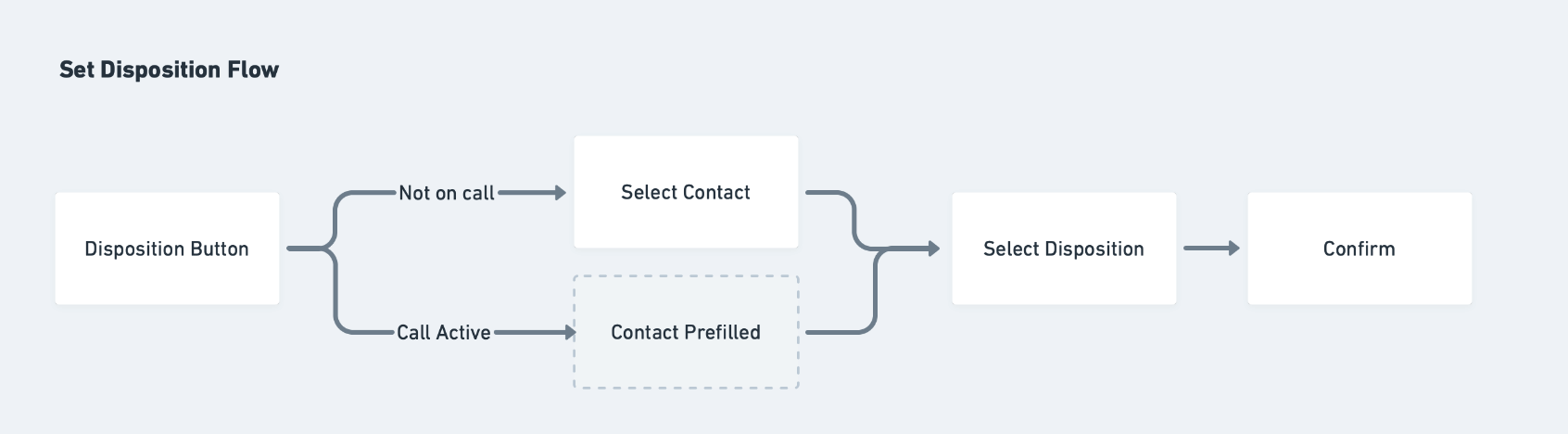Click merge junction where both contact paths join

point(879,249)
